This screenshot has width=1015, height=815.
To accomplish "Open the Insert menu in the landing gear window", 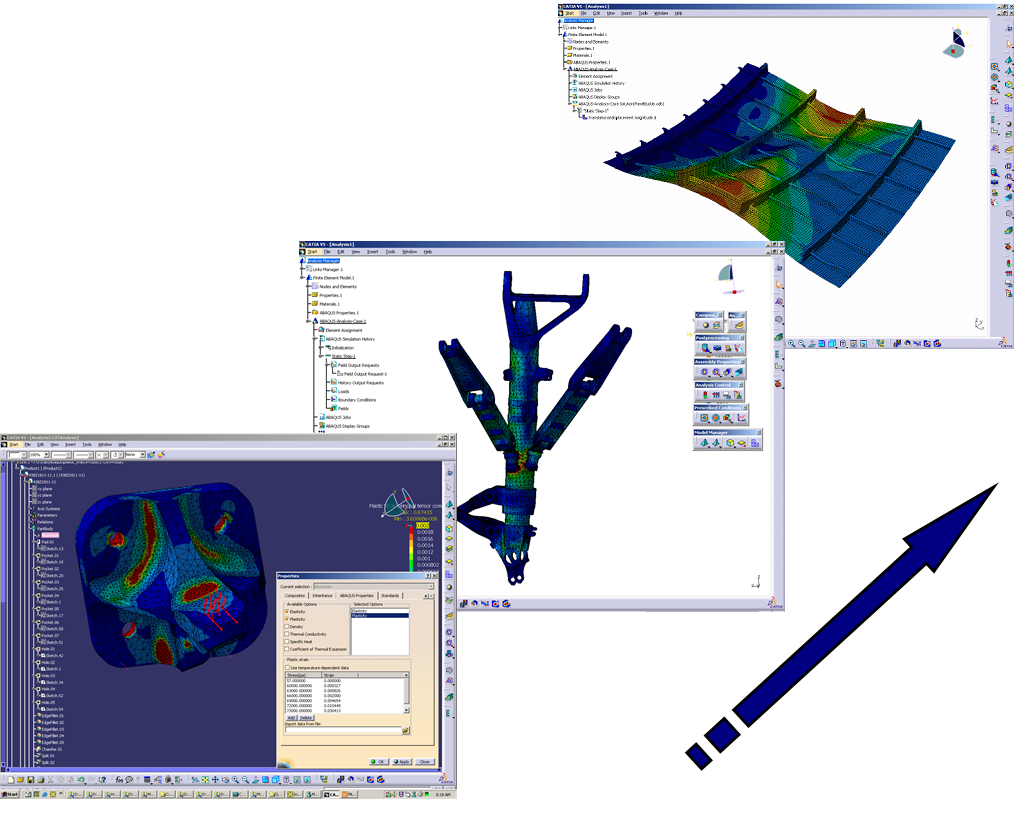I will coord(373,252).
